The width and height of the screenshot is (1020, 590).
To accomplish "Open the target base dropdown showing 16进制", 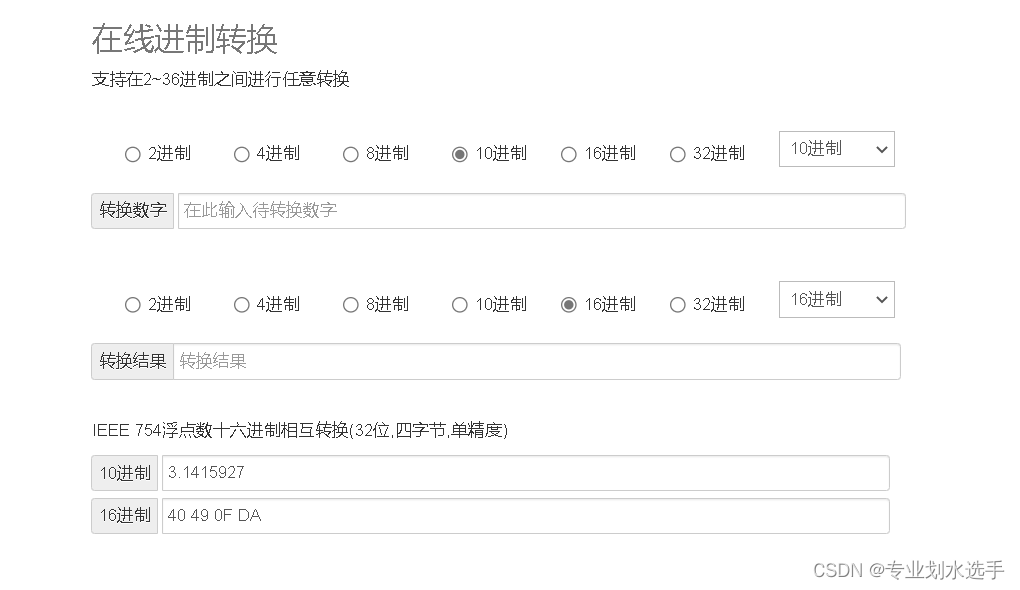I will click(837, 299).
